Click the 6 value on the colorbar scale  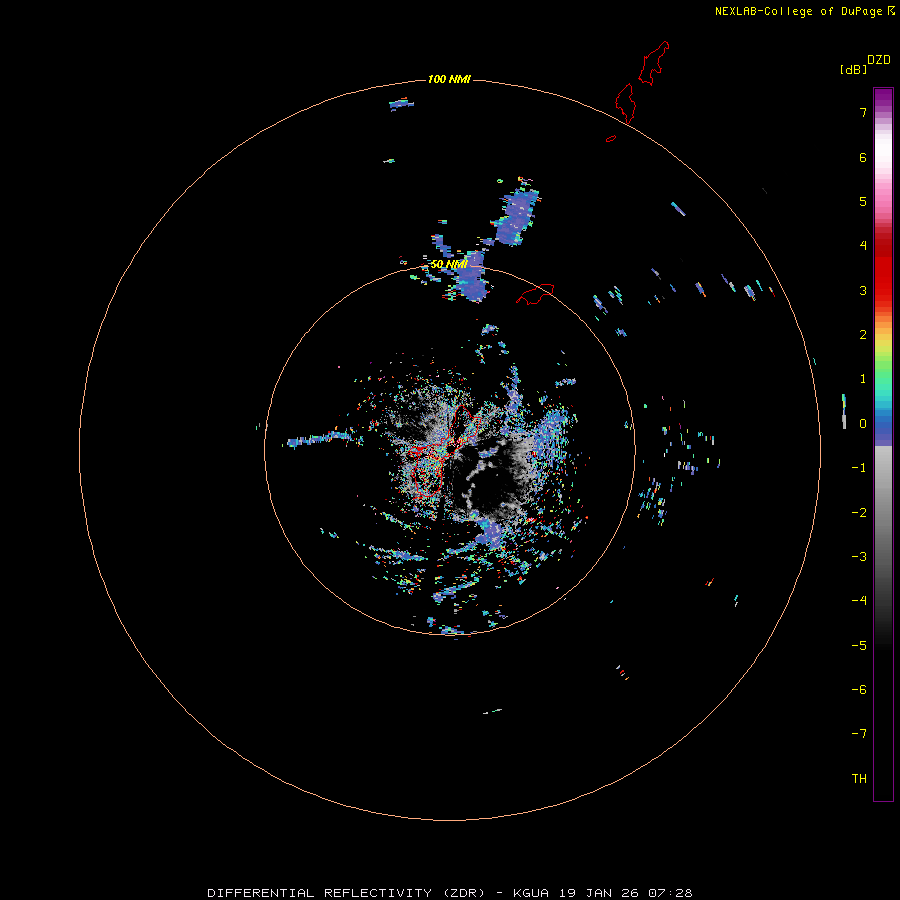[x=863, y=157]
